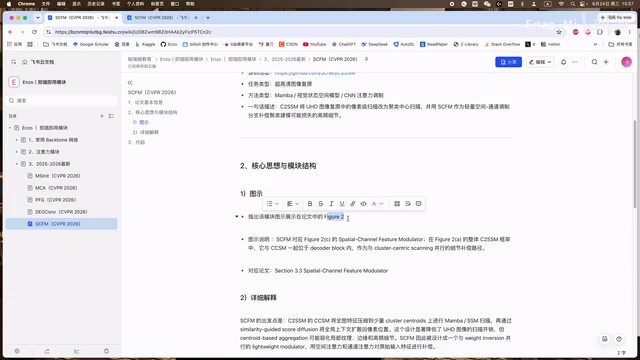640x360 pixels.
Task: Add new page with directory plus icon
Action: point(102,116)
